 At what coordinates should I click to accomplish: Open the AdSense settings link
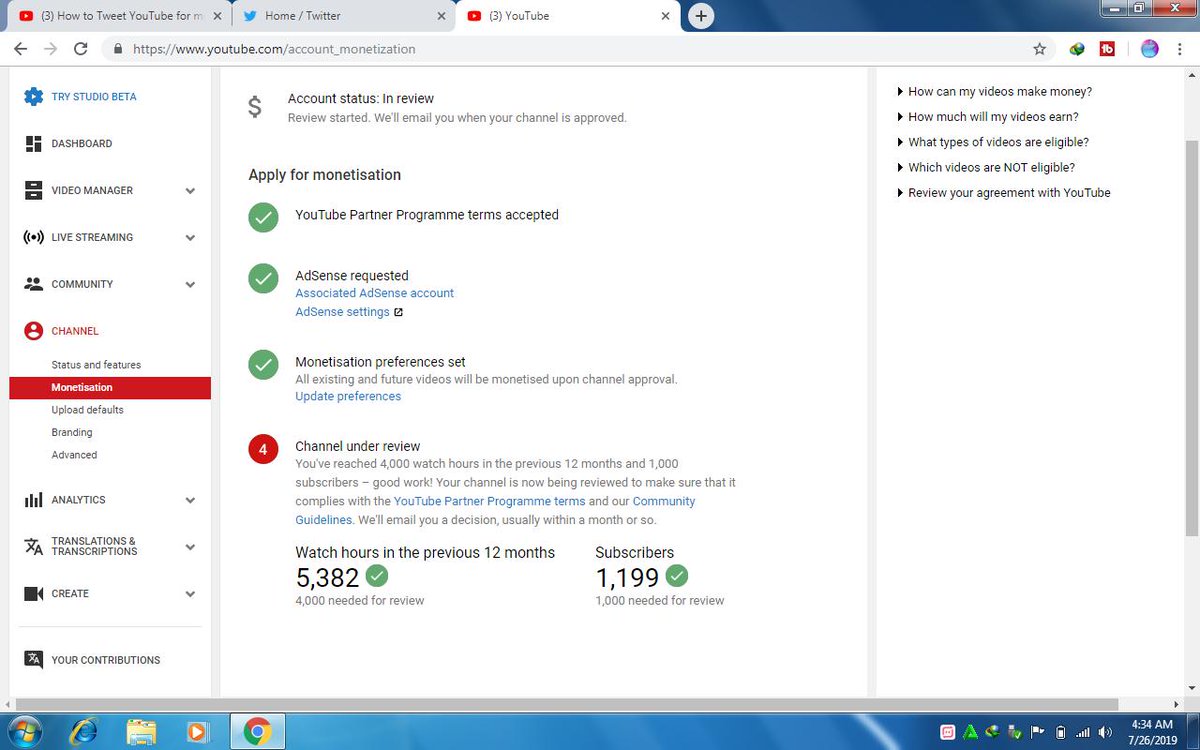(x=342, y=312)
